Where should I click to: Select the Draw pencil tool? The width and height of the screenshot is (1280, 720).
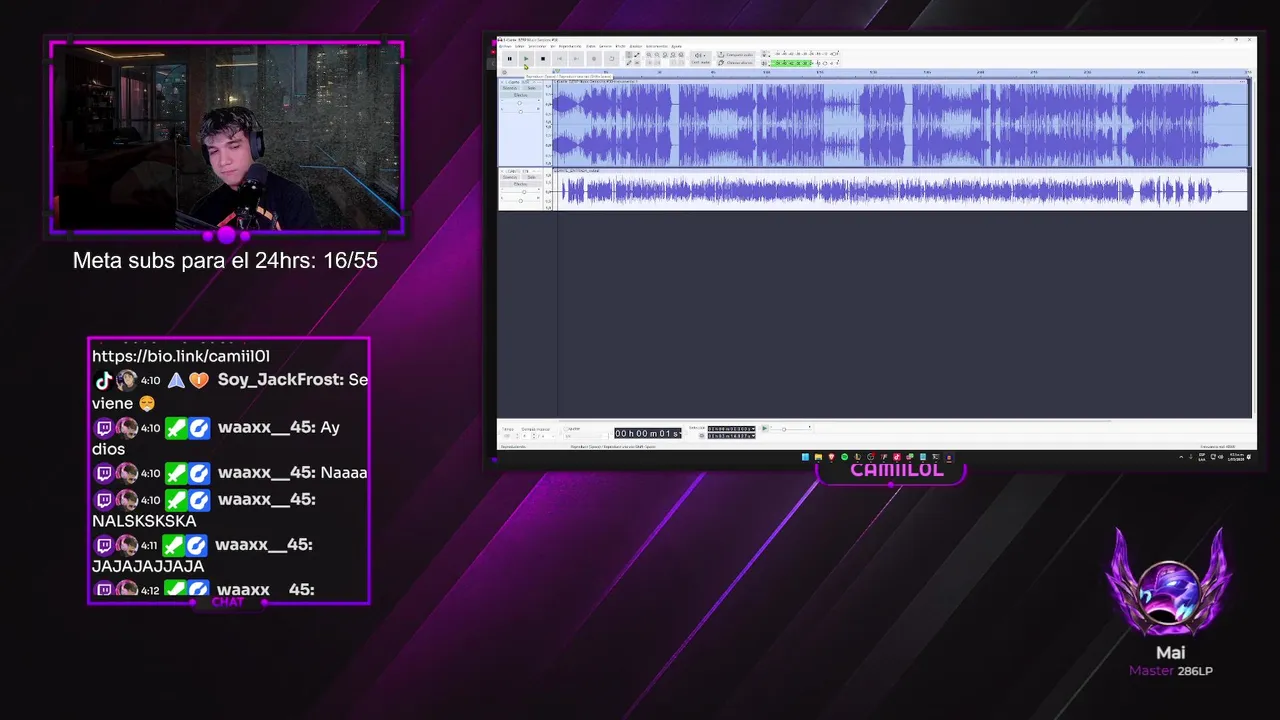[629, 63]
